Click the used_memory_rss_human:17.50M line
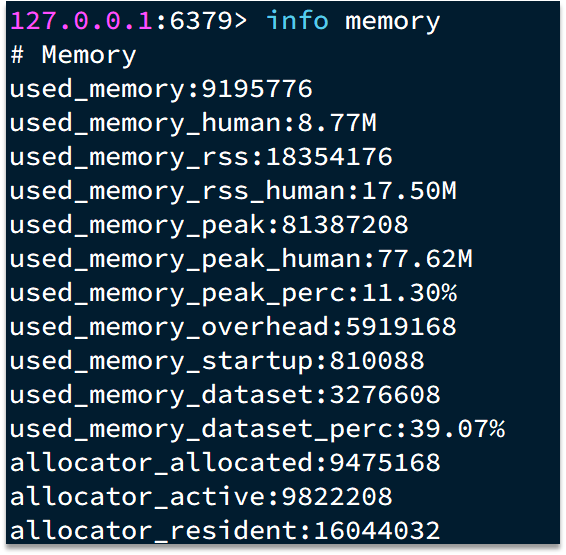 pos(233,191)
